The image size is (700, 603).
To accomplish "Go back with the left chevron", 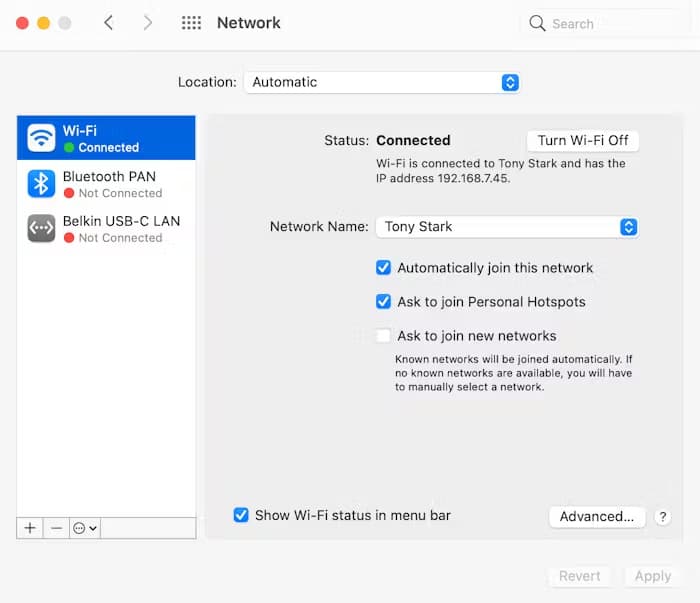I will coord(108,22).
